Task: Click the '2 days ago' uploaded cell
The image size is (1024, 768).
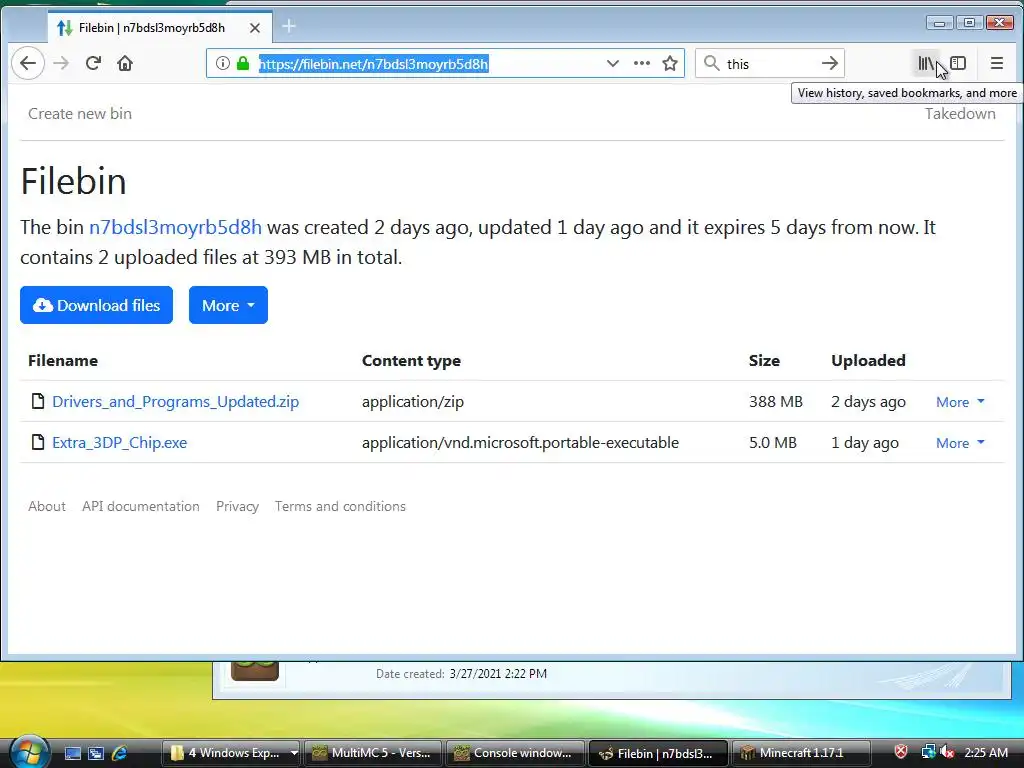Action: point(869,402)
